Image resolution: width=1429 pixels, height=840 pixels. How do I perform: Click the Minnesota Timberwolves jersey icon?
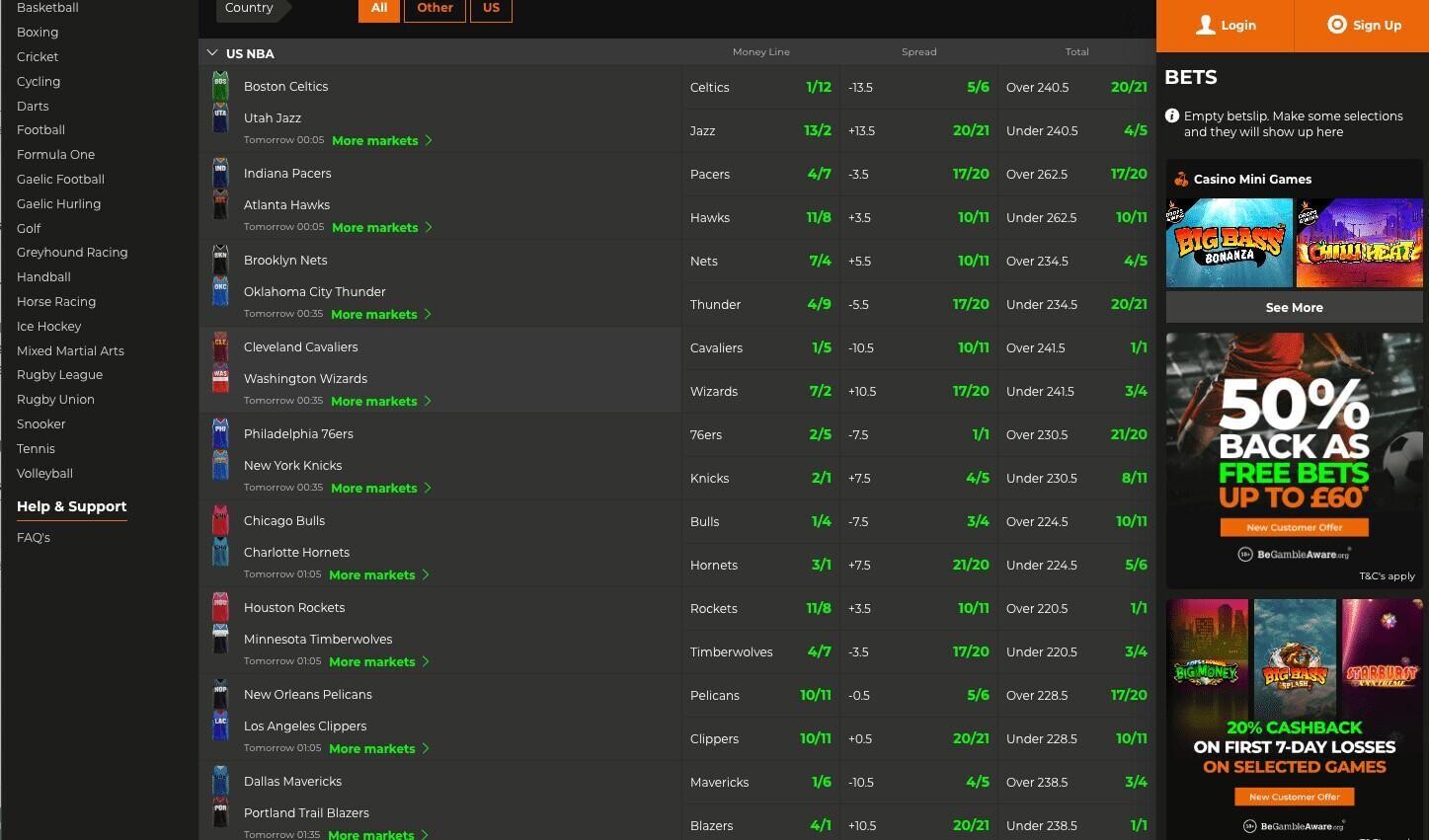click(220, 639)
